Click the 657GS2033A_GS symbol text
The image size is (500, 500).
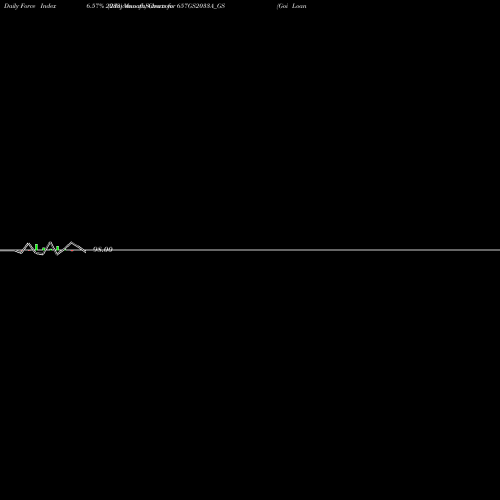tap(201, 6)
